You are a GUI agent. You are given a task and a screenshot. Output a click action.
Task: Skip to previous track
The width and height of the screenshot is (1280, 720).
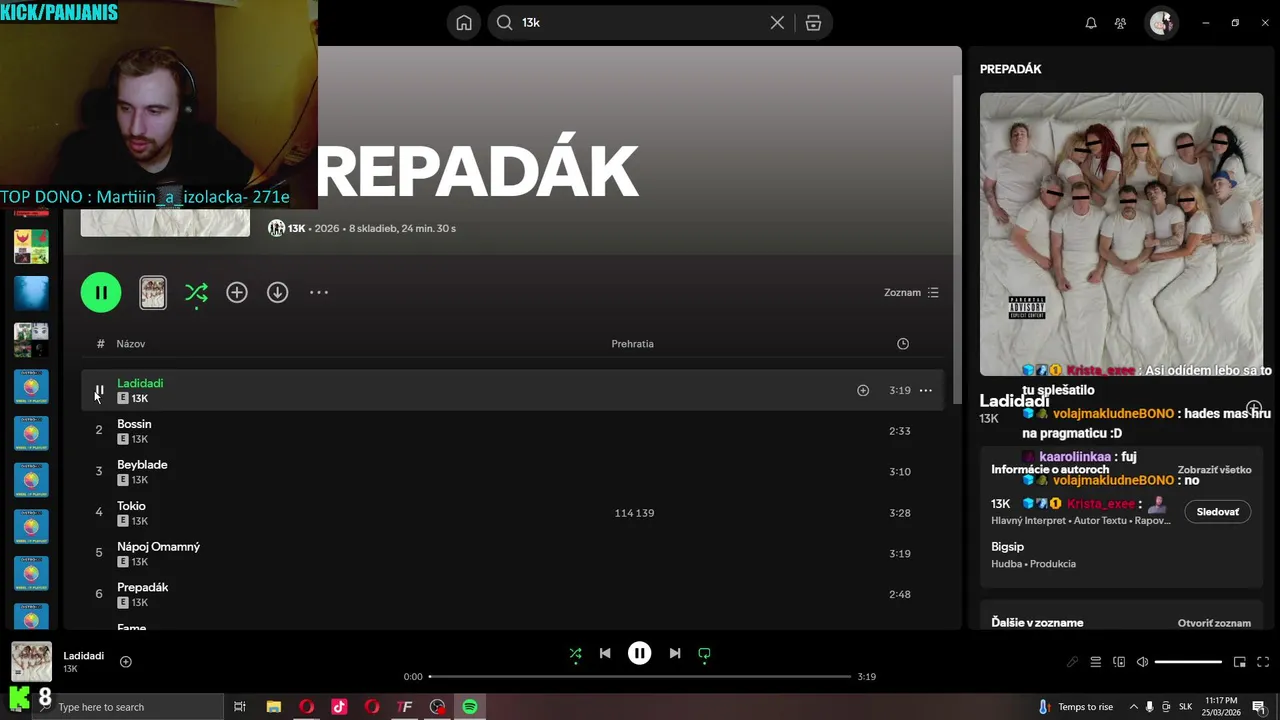point(605,654)
